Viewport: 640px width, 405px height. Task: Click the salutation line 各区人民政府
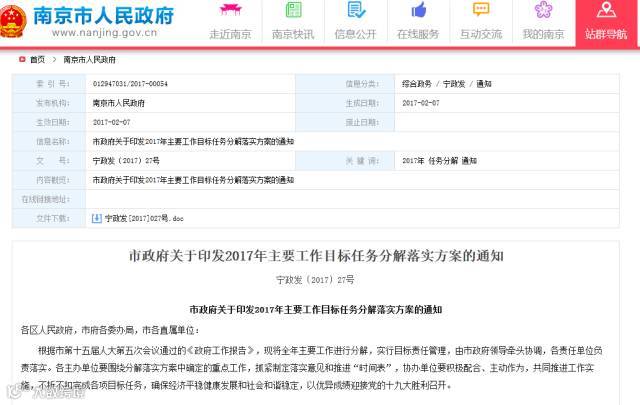click(x=110, y=330)
